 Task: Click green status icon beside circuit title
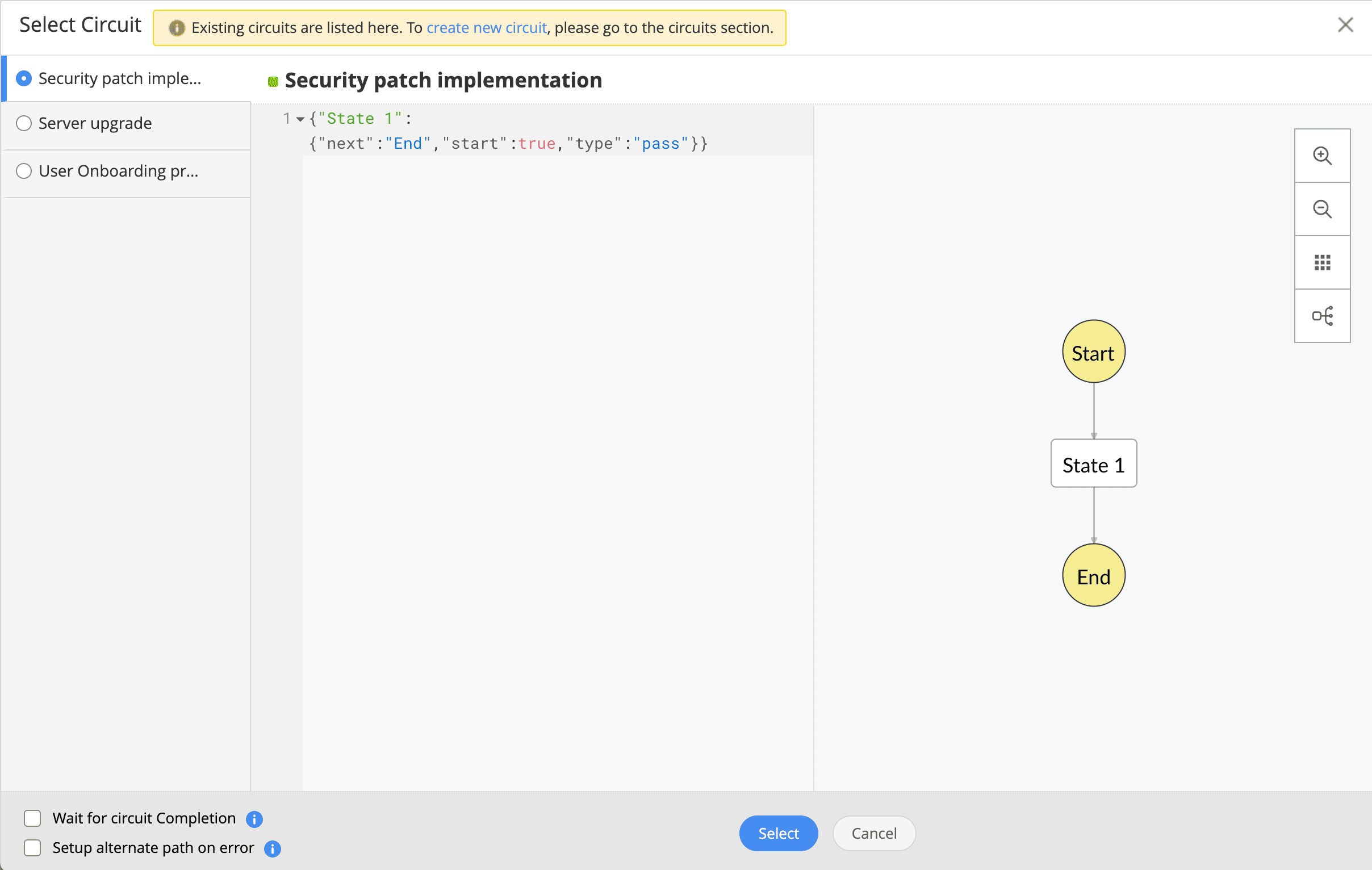[x=273, y=81]
